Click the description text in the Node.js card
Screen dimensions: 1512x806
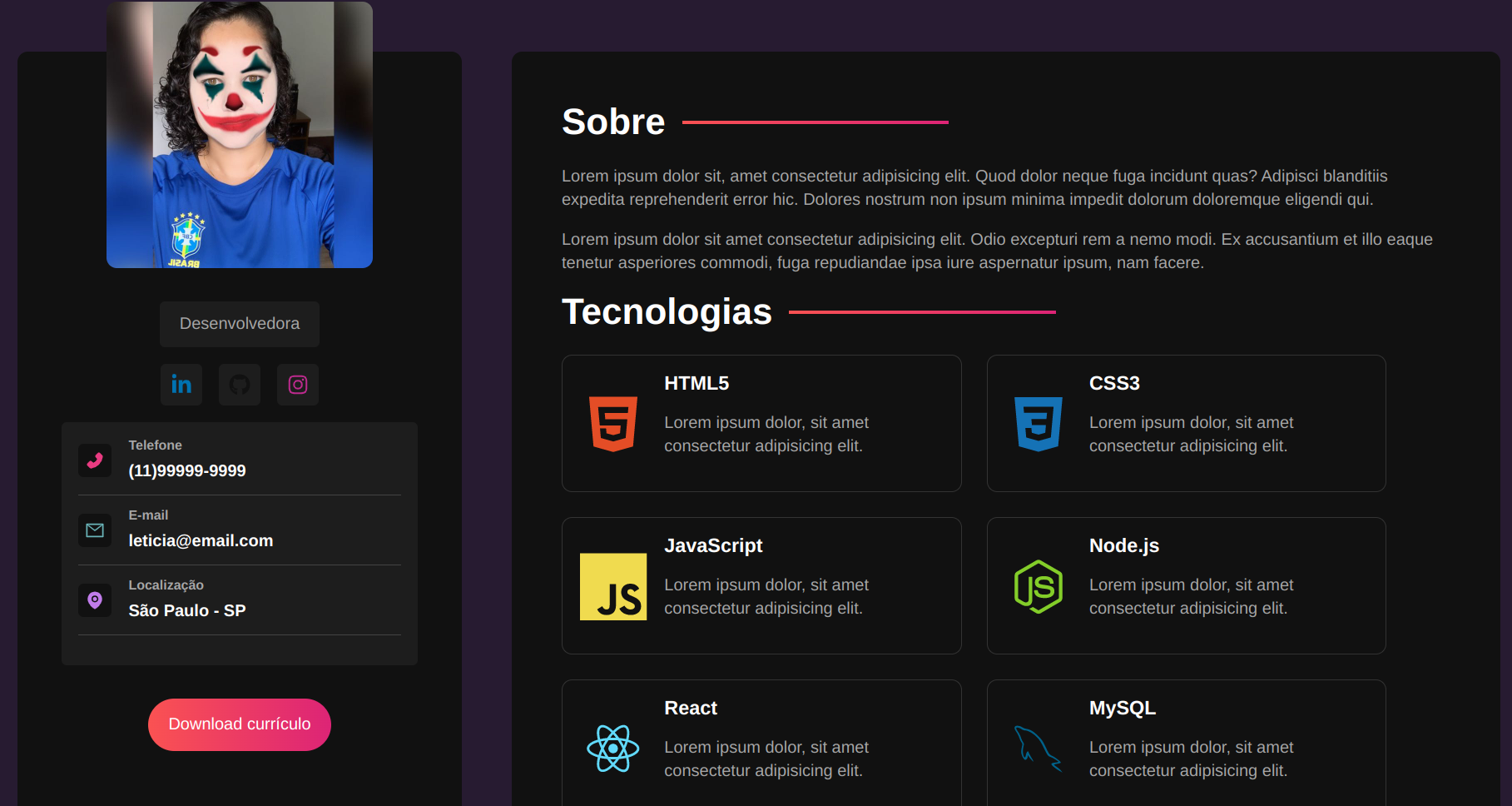pos(1192,596)
